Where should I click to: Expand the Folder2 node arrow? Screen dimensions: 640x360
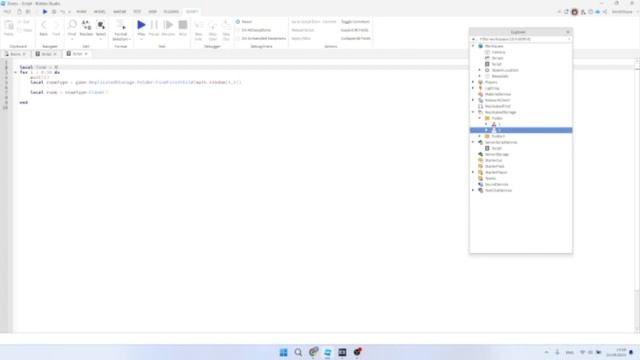[x=480, y=136]
